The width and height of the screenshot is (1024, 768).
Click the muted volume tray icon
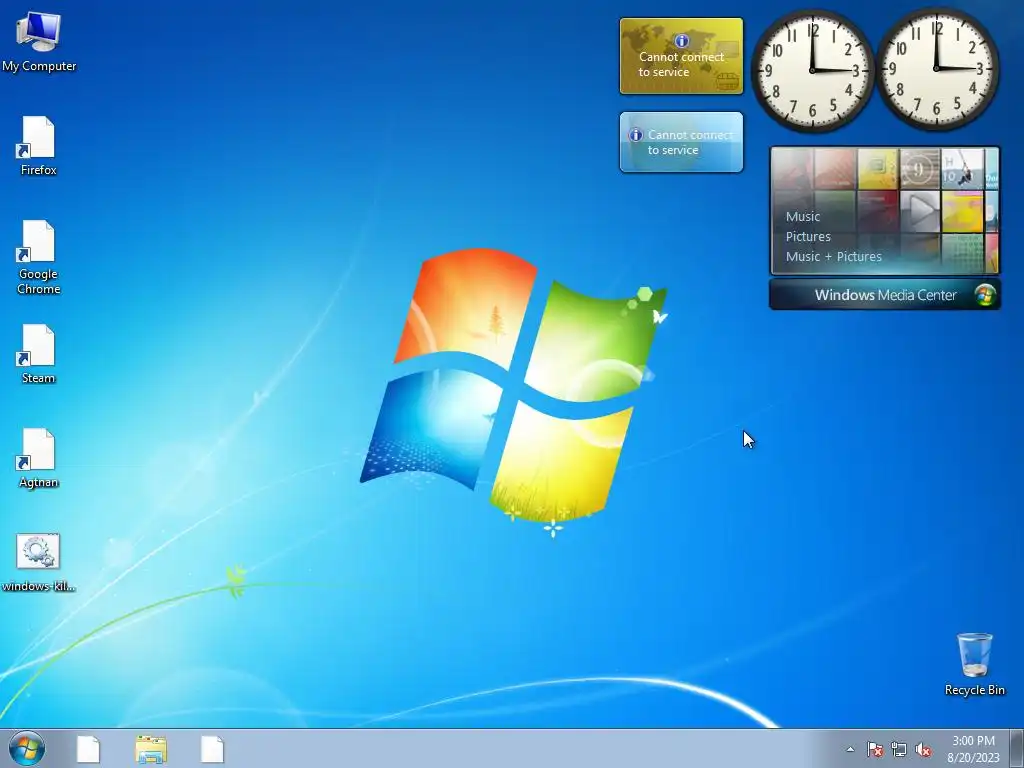923,749
